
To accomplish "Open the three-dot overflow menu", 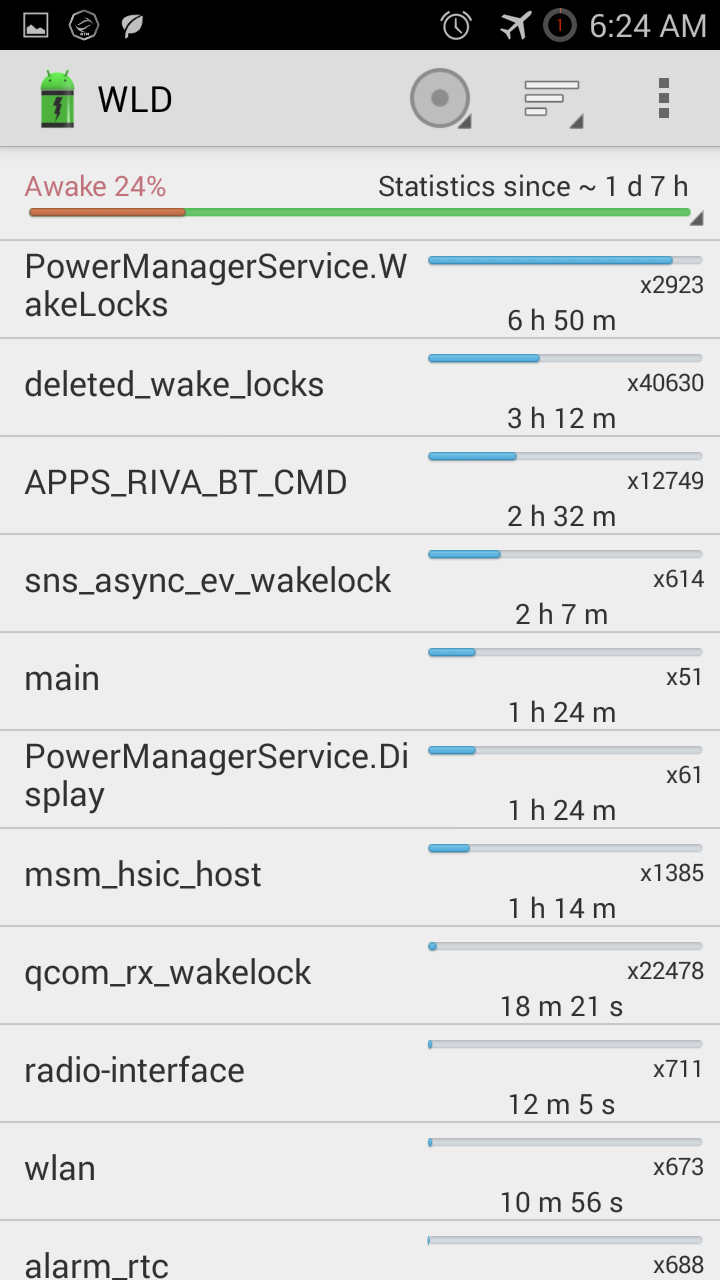I will pos(663,99).
